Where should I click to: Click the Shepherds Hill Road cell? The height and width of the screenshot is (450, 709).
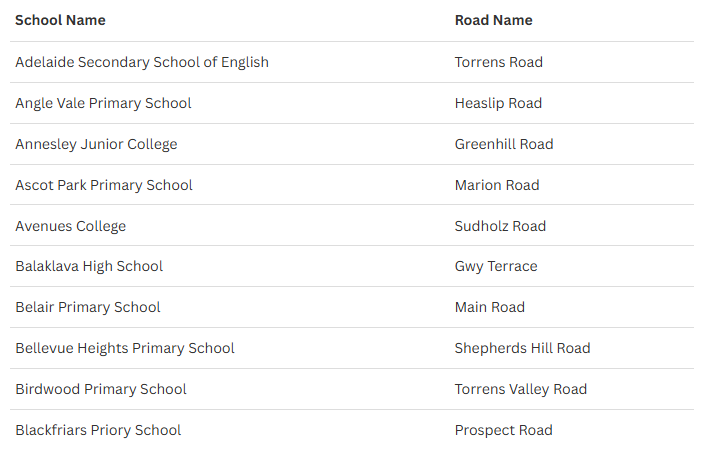[x=522, y=348]
